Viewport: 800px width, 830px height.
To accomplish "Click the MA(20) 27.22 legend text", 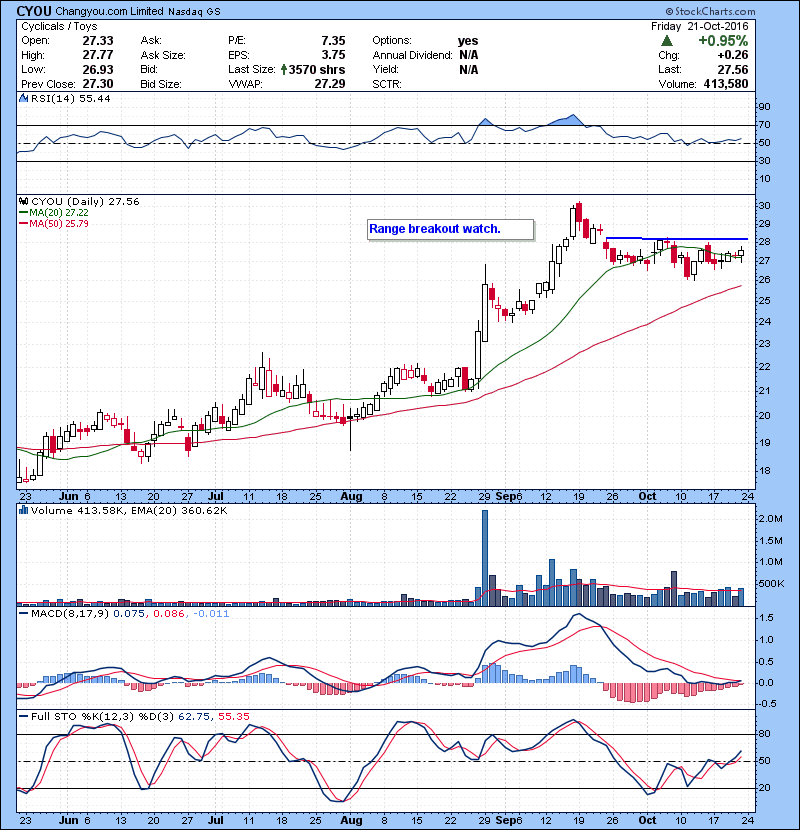I will tap(59, 213).
